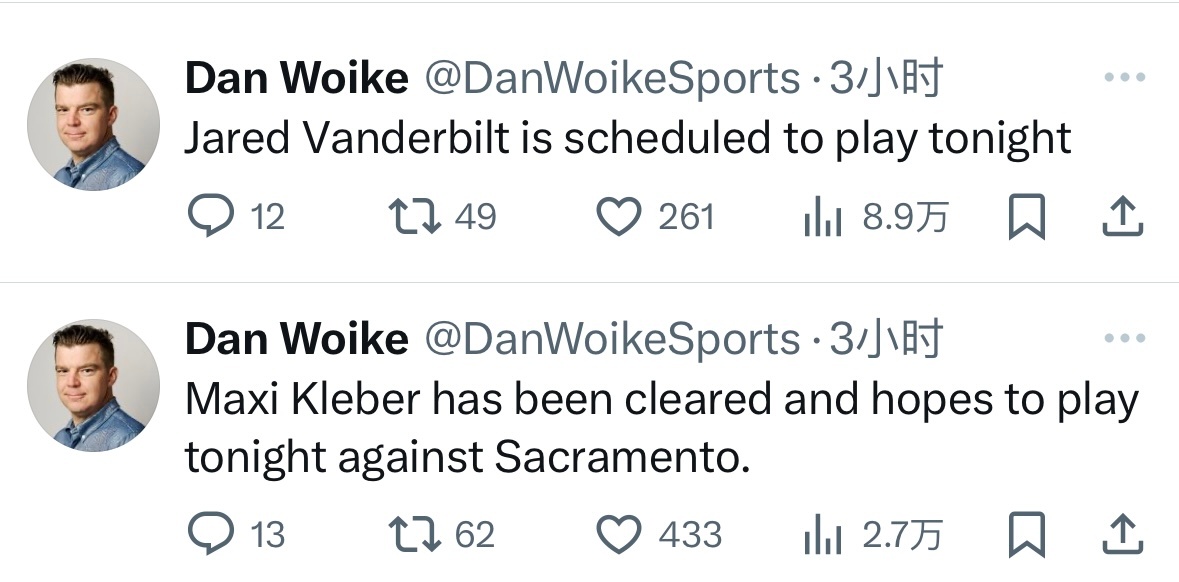The height and width of the screenshot is (582, 1179).
Task: View analytics for the Kleber tweet
Action: (824, 535)
